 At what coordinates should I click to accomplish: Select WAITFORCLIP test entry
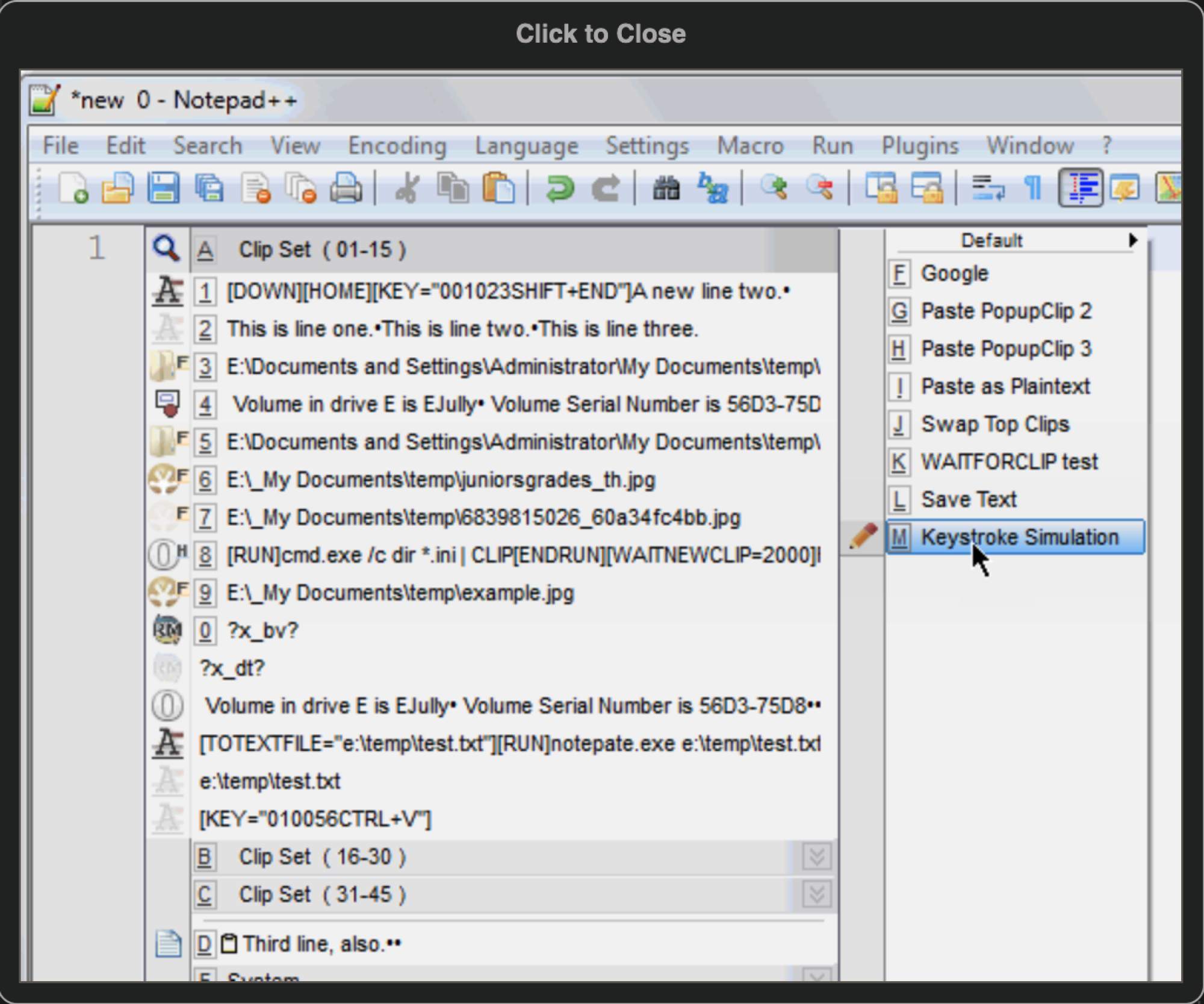[x=1016, y=461]
